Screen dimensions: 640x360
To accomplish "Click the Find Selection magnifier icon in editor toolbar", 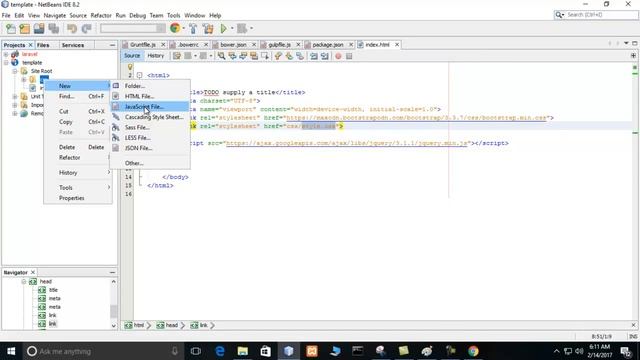I will 222,56.
